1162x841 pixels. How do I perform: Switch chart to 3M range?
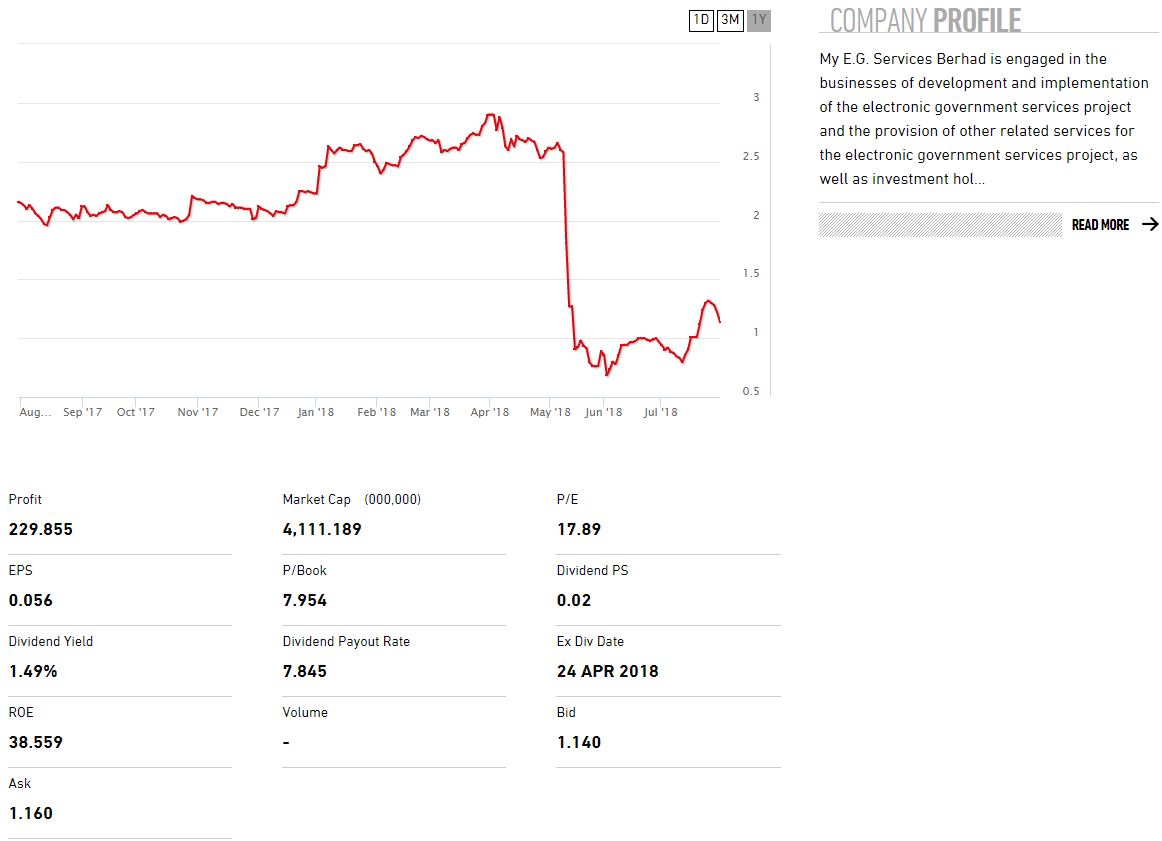coord(730,20)
